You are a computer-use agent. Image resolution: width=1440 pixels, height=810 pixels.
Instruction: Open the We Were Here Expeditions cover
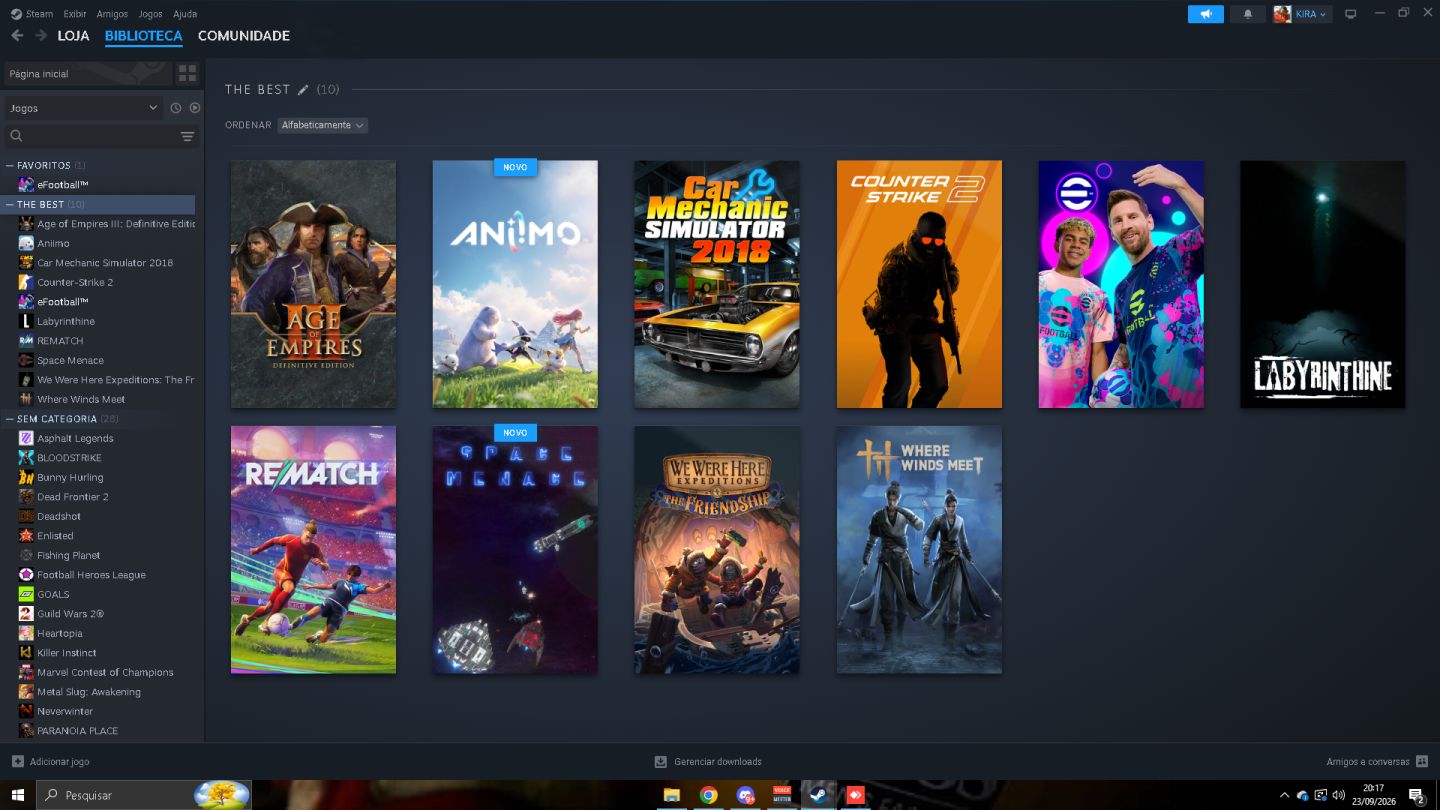[717, 550]
